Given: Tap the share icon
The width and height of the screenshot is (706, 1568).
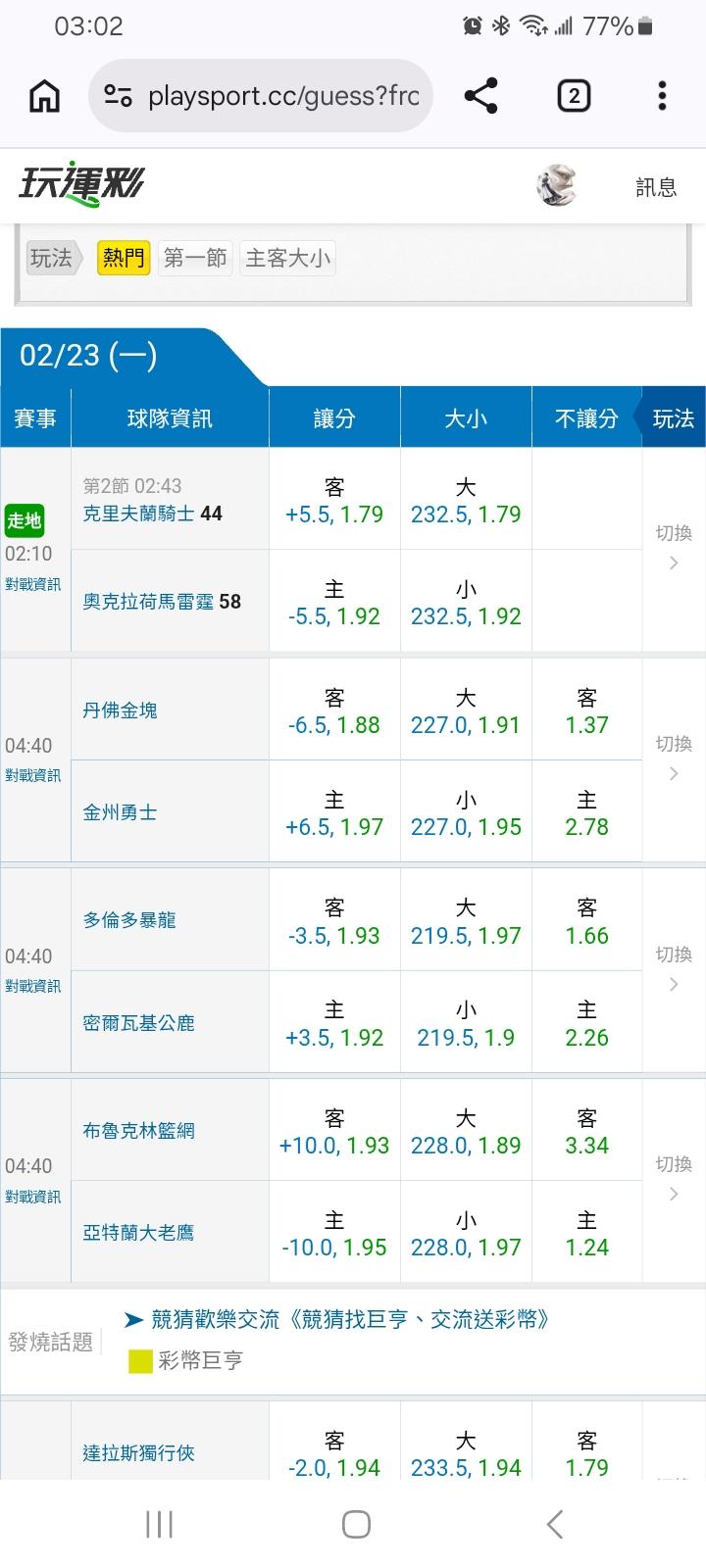Looking at the screenshot, I should tap(480, 96).
